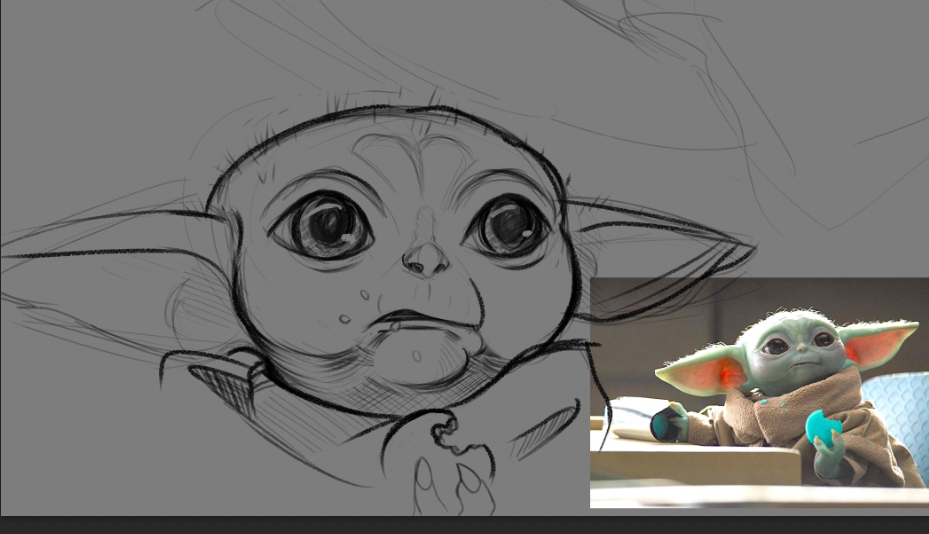929x534 pixels.
Task: Select the Grogu reference photo overlay
Action: pyautogui.click(x=759, y=392)
